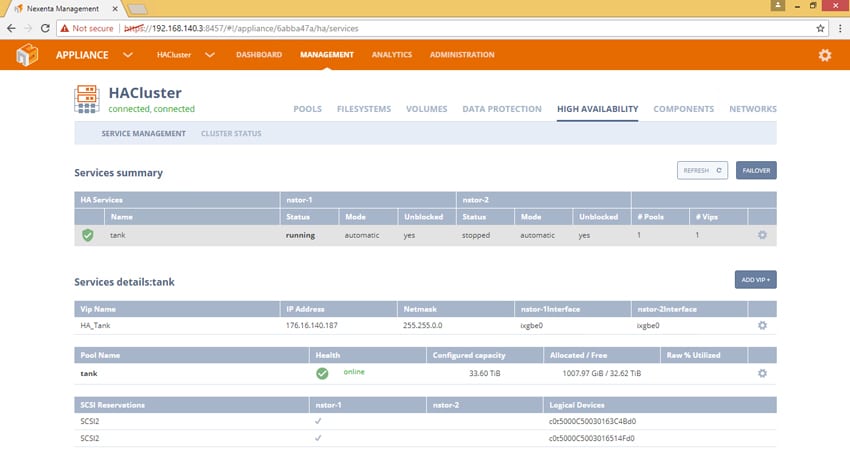Click the Chrome user profile icon
The height and width of the screenshot is (451, 850).
point(777,5)
